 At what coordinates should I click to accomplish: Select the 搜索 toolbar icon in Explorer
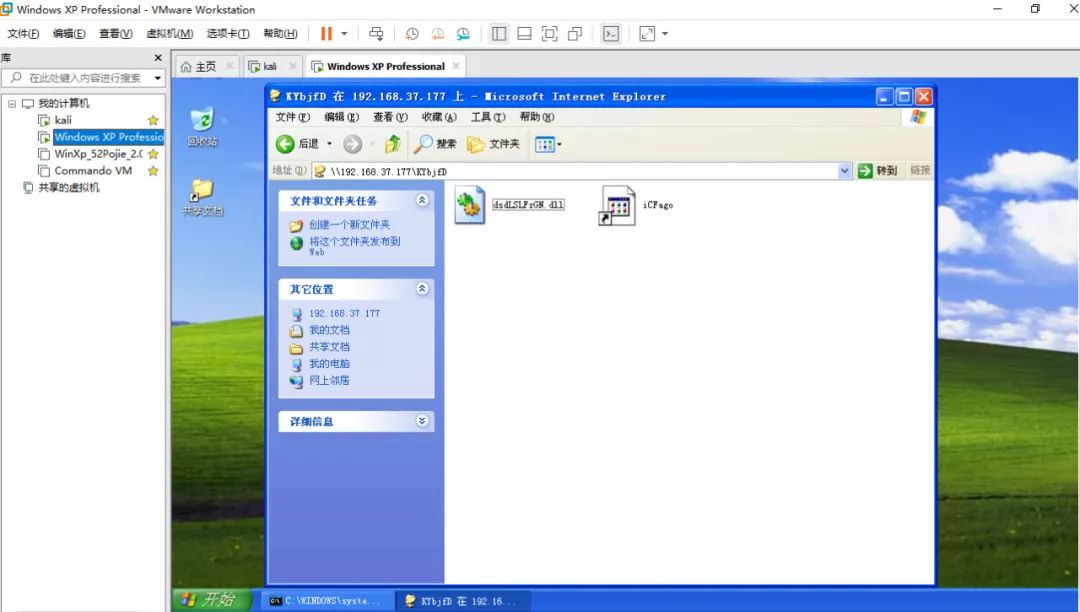425,143
